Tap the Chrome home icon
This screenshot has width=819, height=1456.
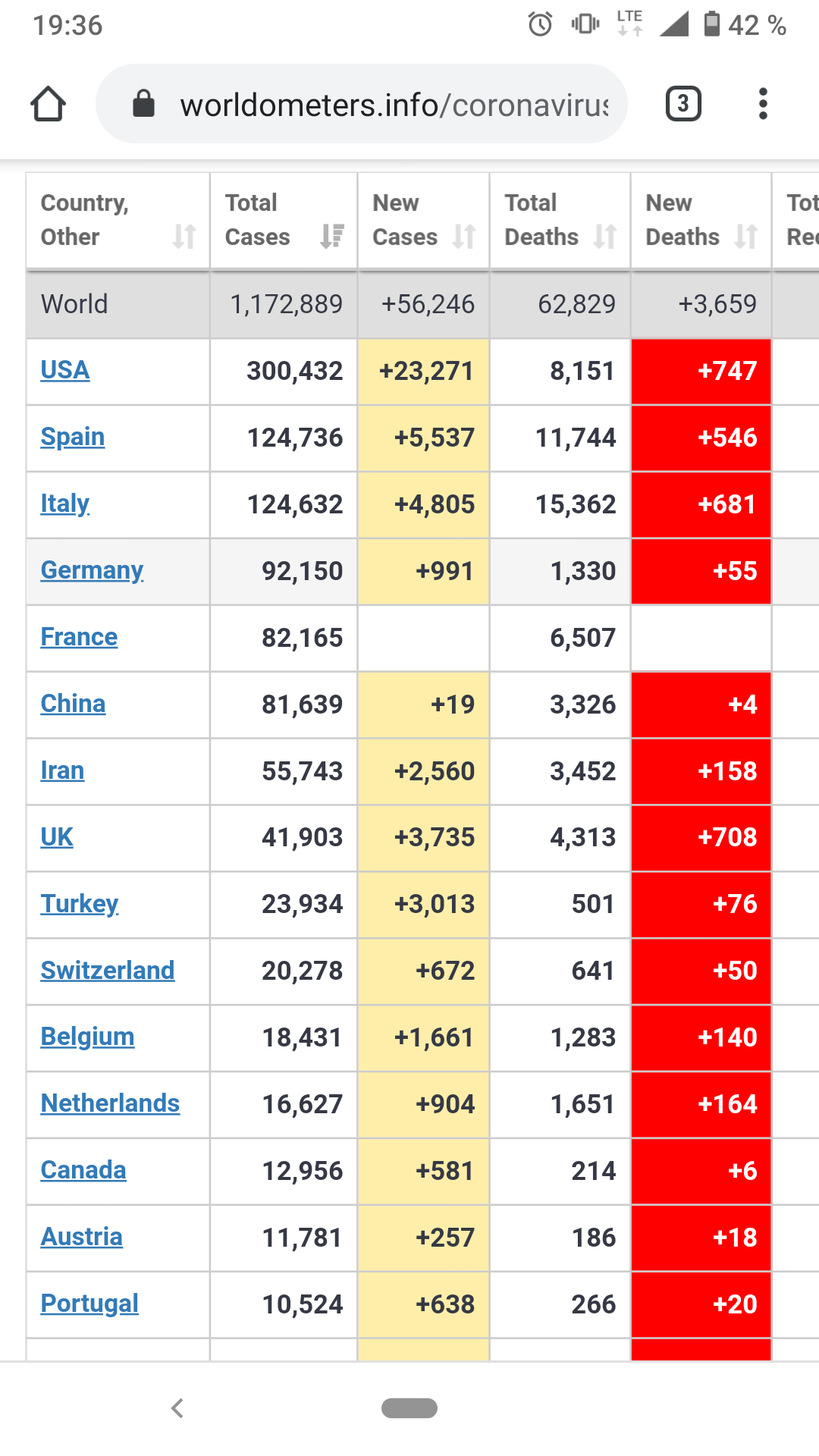coord(48,104)
